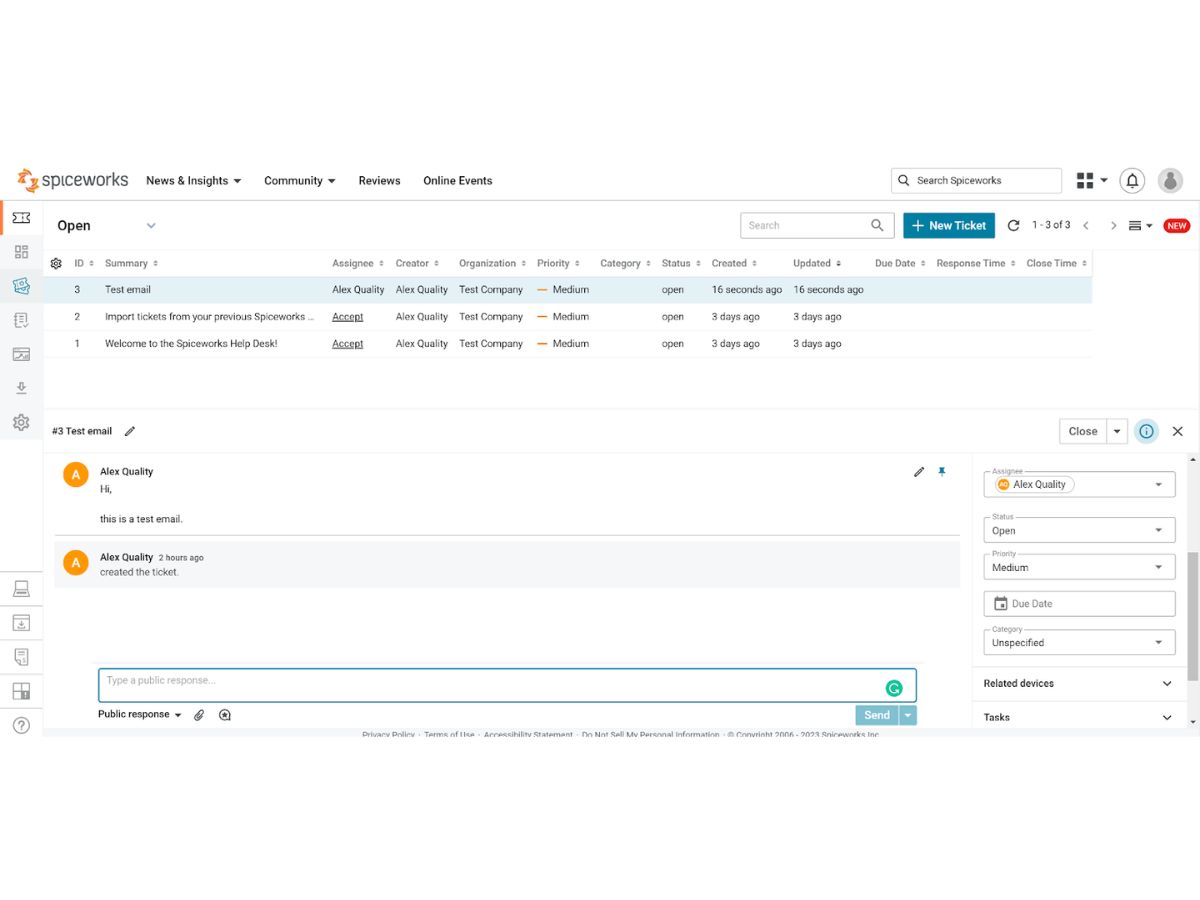Open the News & Insights menu

tap(194, 181)
